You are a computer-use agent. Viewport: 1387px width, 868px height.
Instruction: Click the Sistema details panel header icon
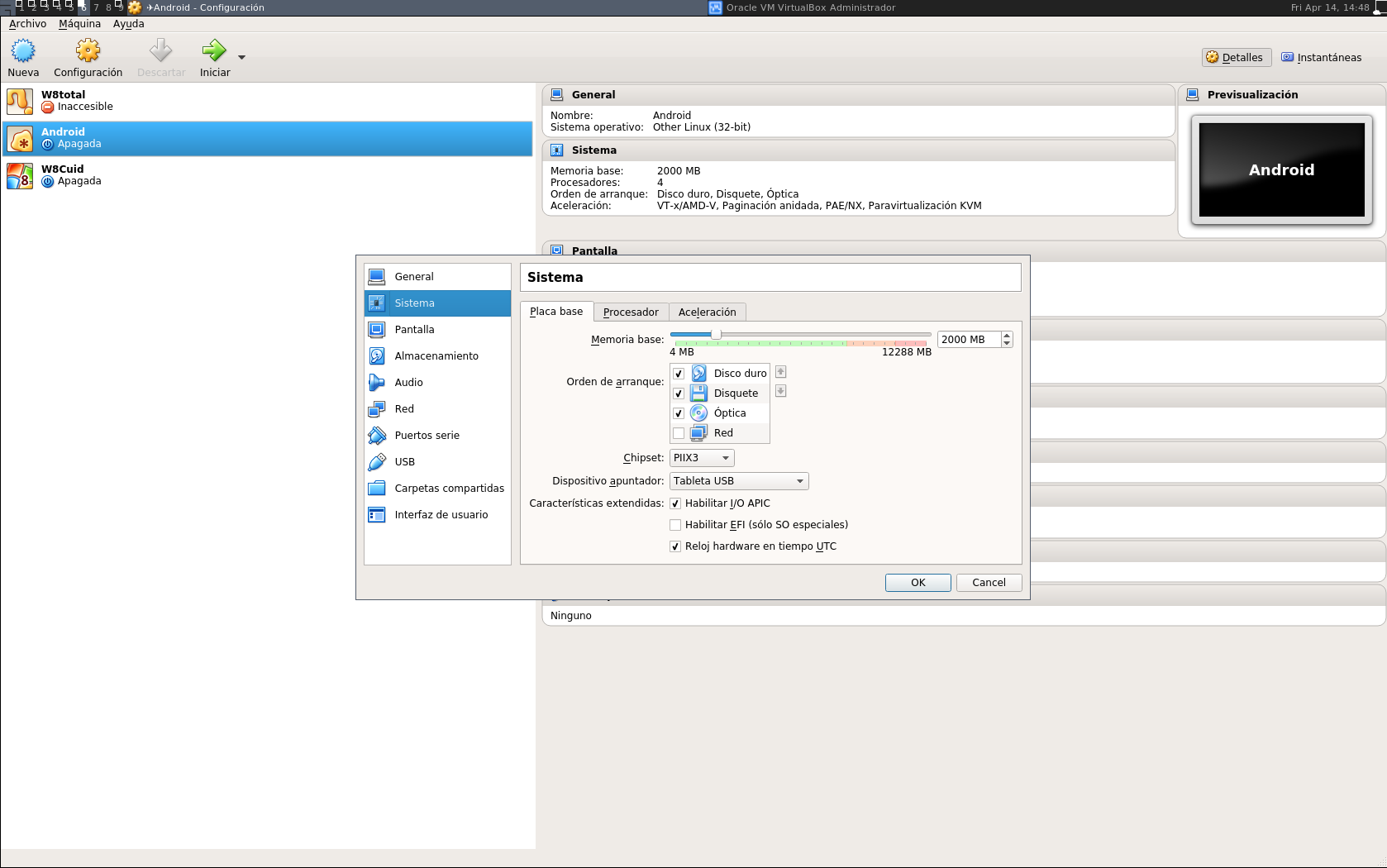coord(557,150)
